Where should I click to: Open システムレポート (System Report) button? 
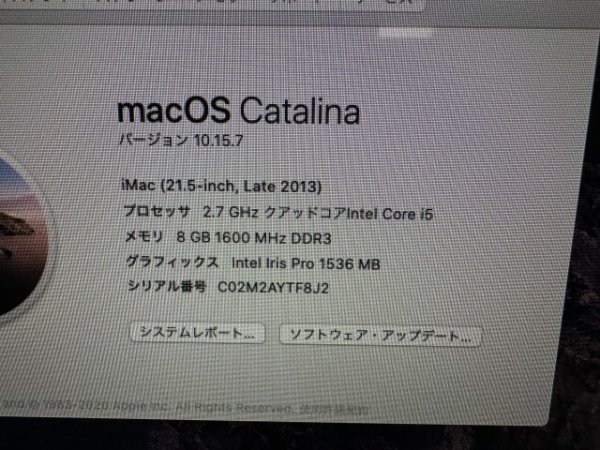[x=197, y=333]
